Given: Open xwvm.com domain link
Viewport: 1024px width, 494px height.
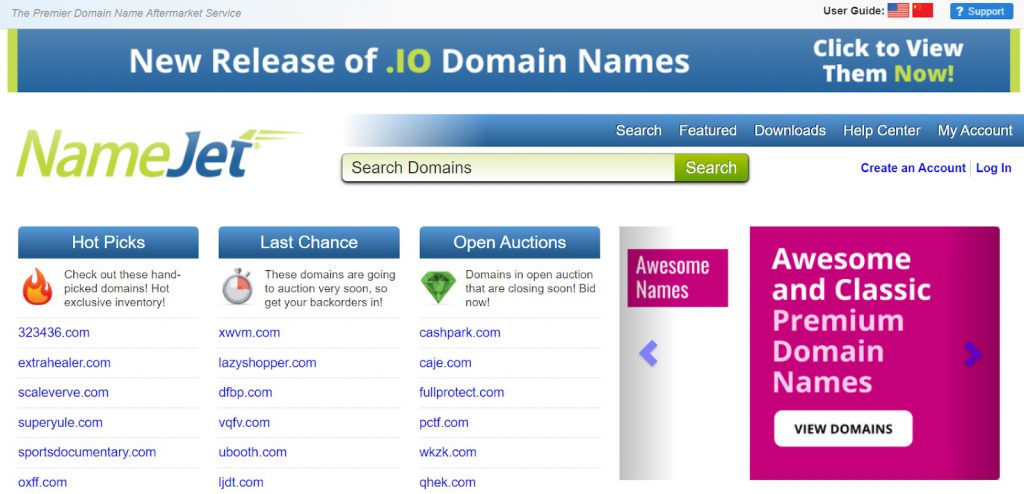Looking at the screenshot, I should click(x=249, y=333).
